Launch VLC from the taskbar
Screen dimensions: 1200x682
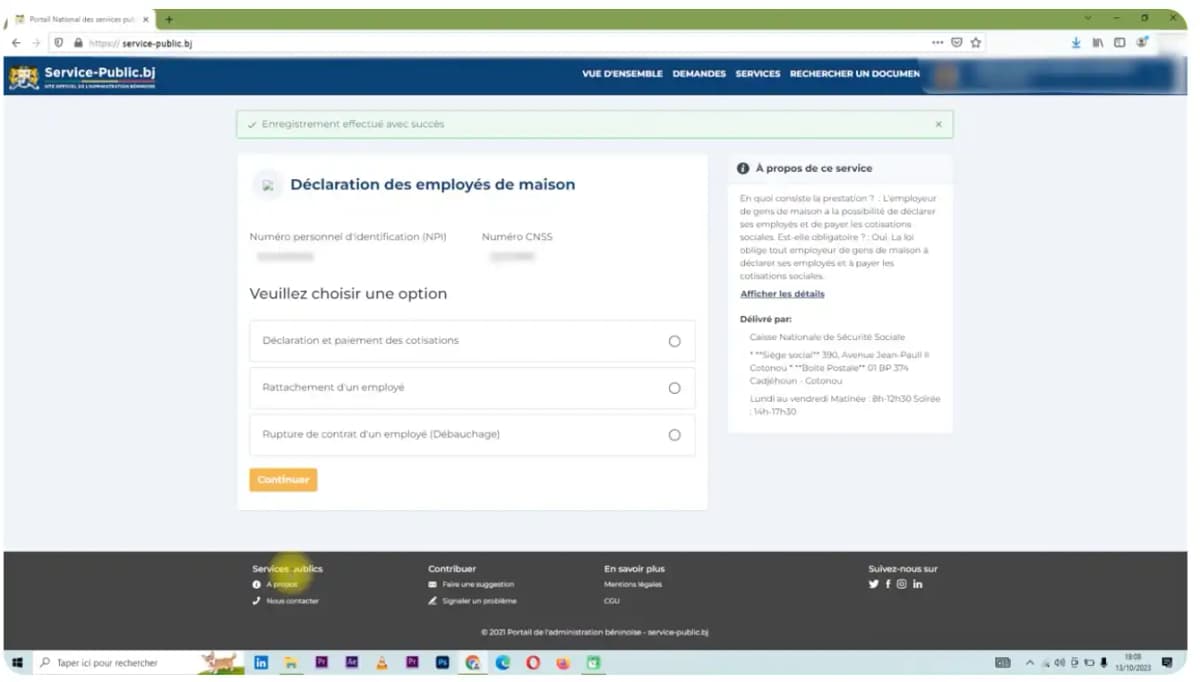383,662
